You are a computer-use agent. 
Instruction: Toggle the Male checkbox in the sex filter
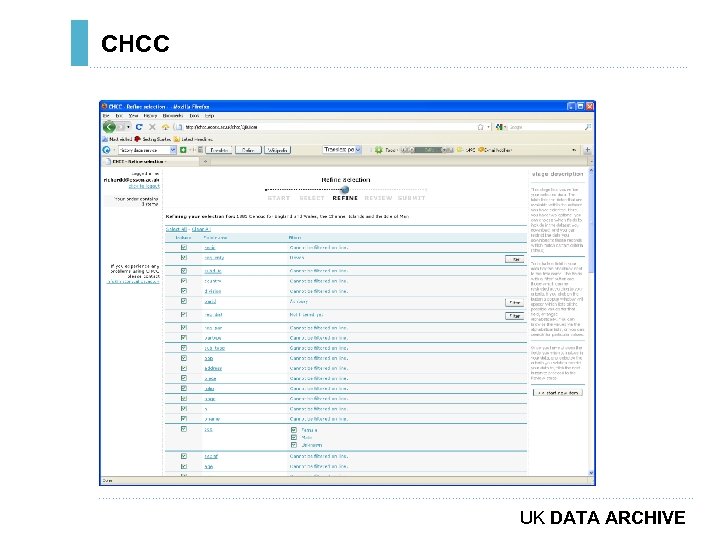pos(294,438)
